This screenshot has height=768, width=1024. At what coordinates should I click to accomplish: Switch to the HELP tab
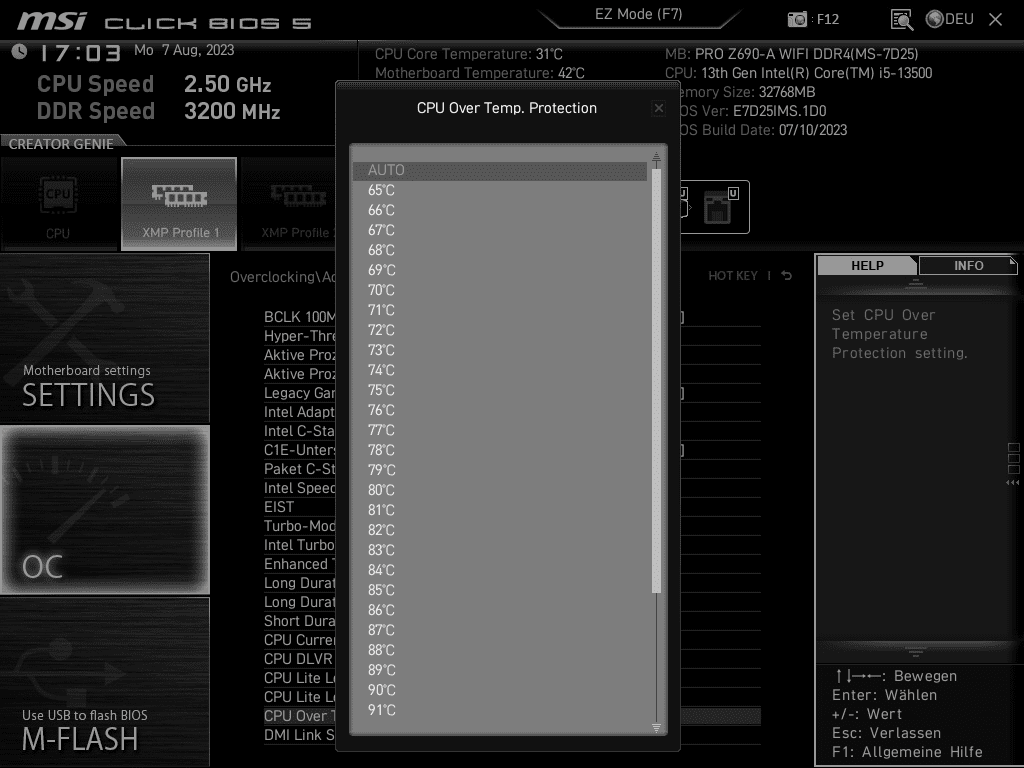tap(867, 265)
